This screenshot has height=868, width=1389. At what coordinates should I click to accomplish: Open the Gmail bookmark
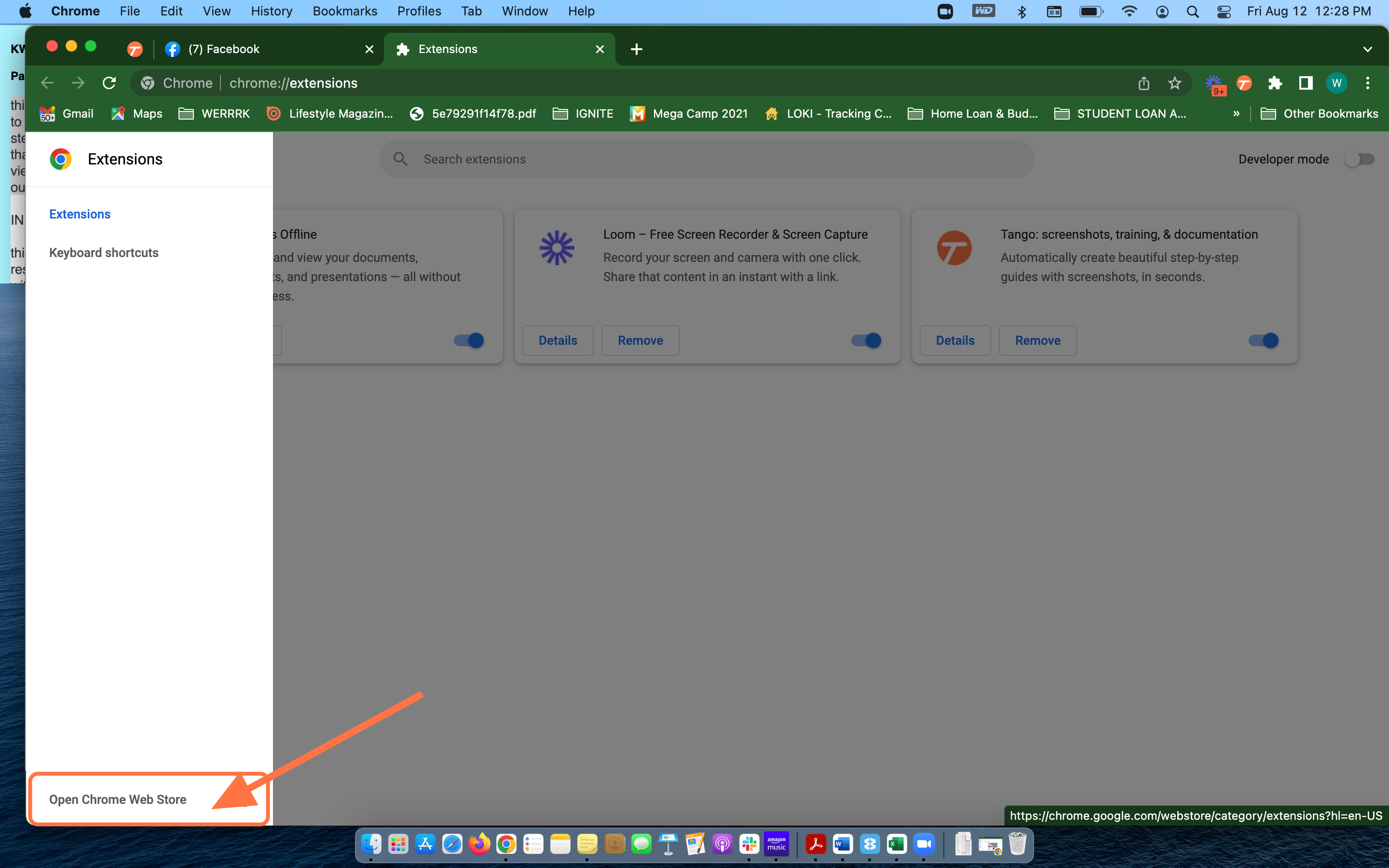click(x=67, y=114)
